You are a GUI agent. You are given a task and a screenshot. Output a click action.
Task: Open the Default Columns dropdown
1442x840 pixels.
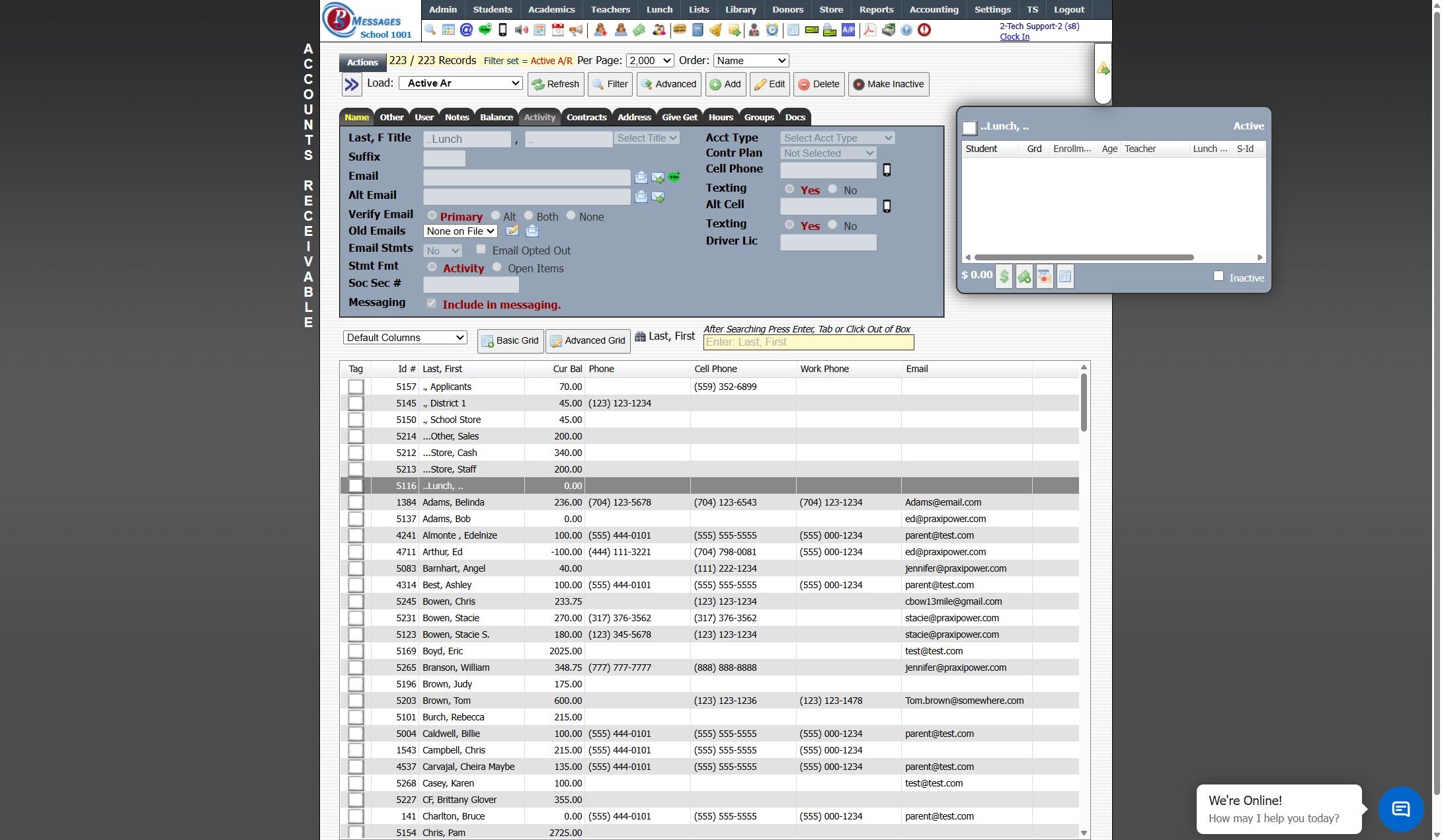click(405, 338)
